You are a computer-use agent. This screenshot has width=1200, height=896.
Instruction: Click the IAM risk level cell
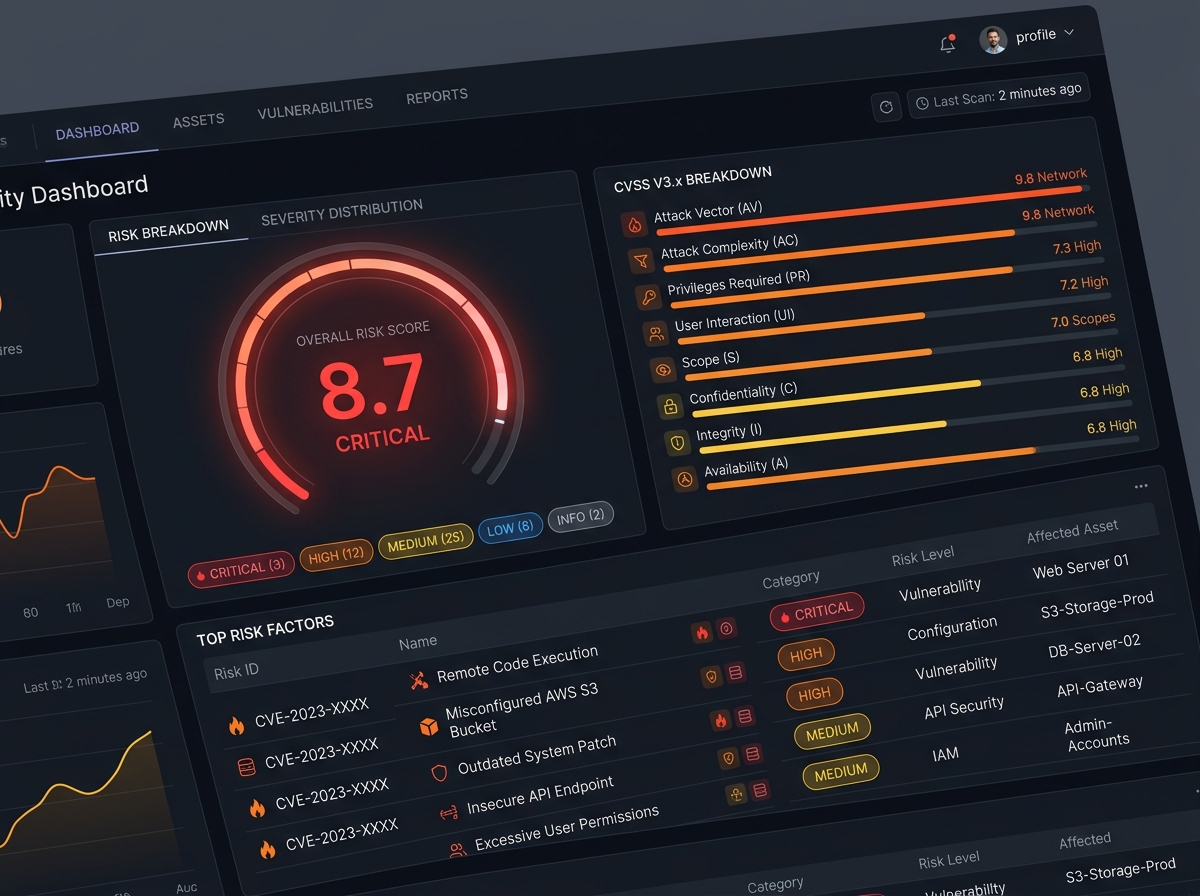[946, 755]
